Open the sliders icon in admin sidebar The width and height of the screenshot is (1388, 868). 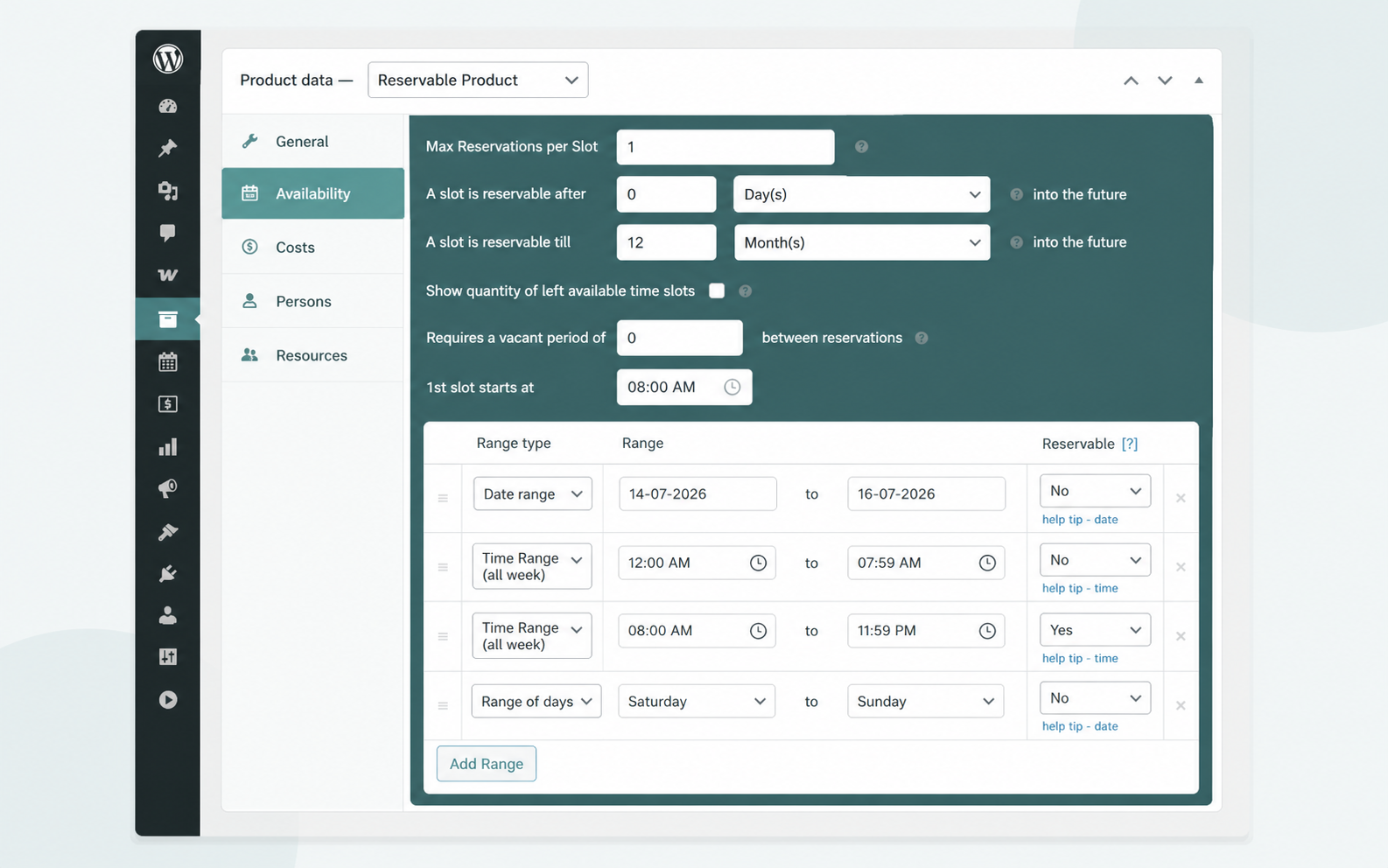[x=168, y=657]
